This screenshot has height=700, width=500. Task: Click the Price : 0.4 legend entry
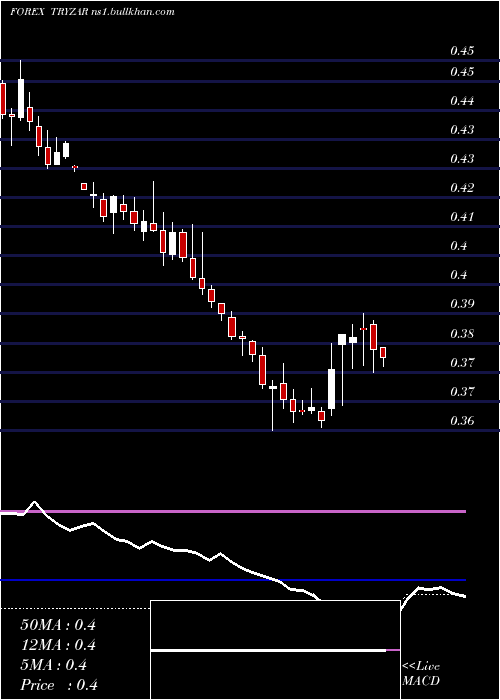click(x=59, y=685)
